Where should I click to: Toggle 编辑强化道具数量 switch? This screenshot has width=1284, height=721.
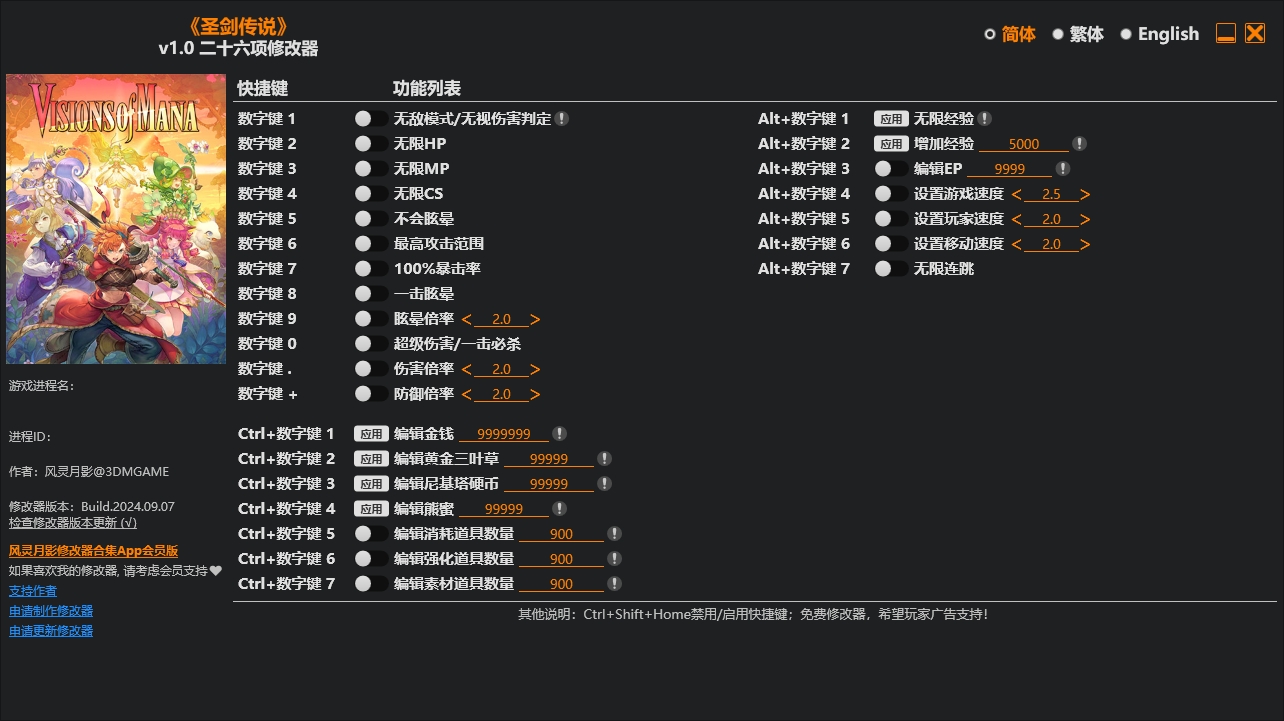click(371, 559)
